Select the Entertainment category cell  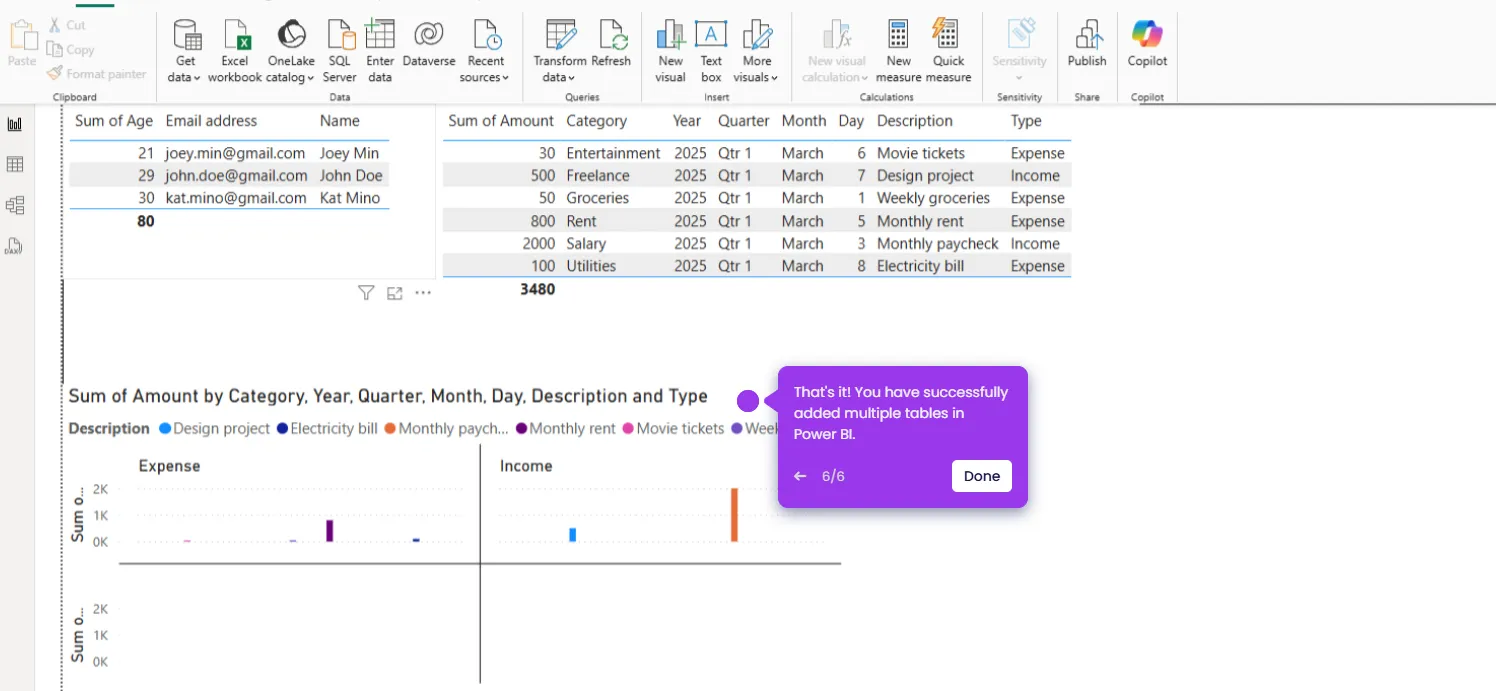click(x=613, y=153)
